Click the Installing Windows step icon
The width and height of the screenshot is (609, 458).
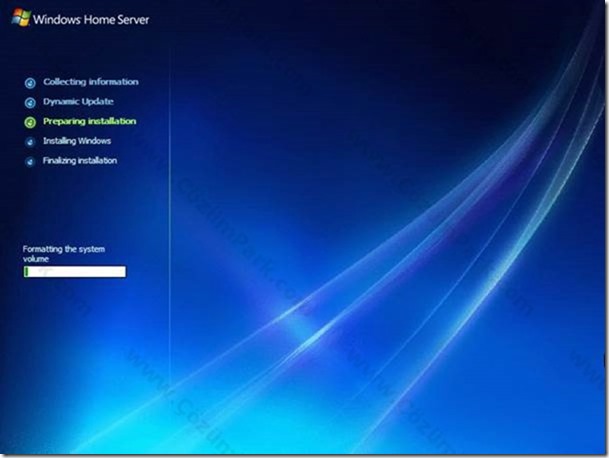click(x=30, y=142)
